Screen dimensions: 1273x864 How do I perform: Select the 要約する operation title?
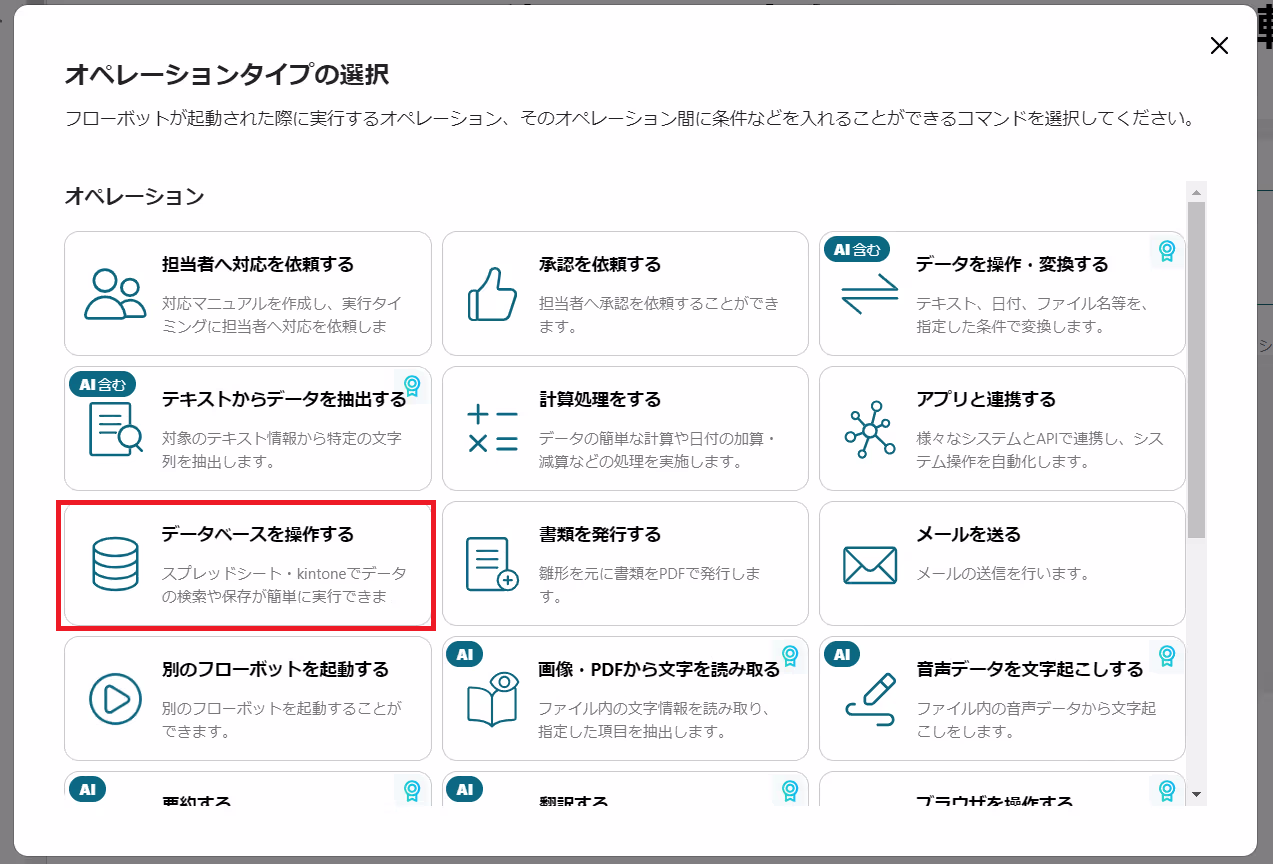click(x=197, y=801)
